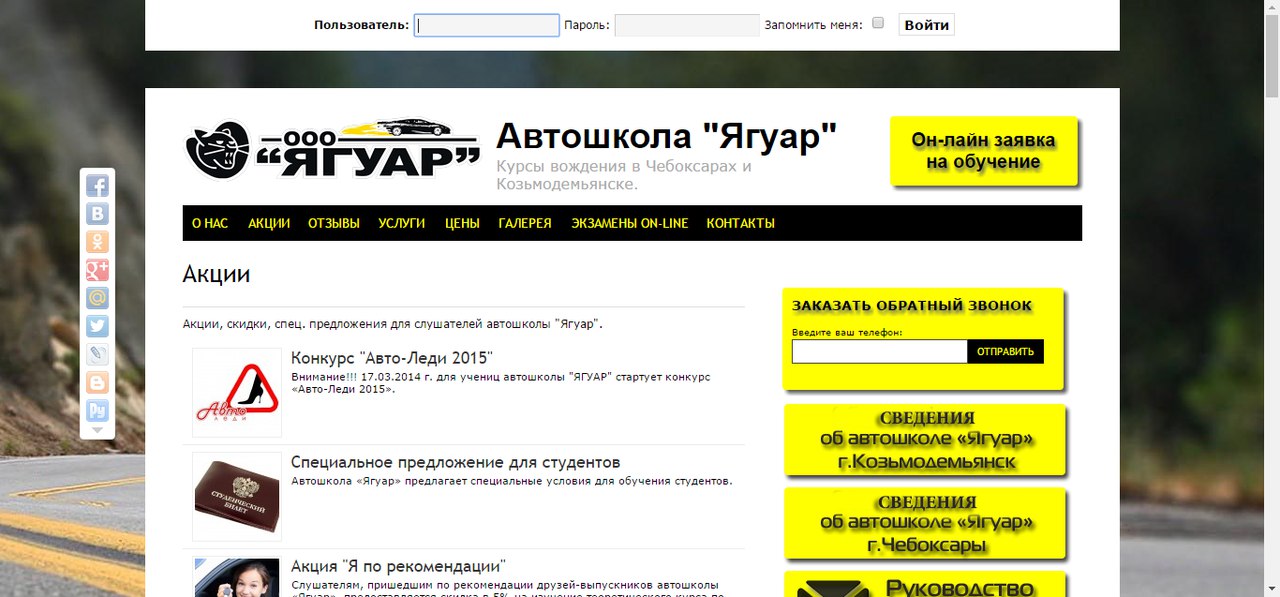Open the 'ЦЕНЫ' menu item
The height and width of the screenshot is (597, 1280).
[462, 223]
